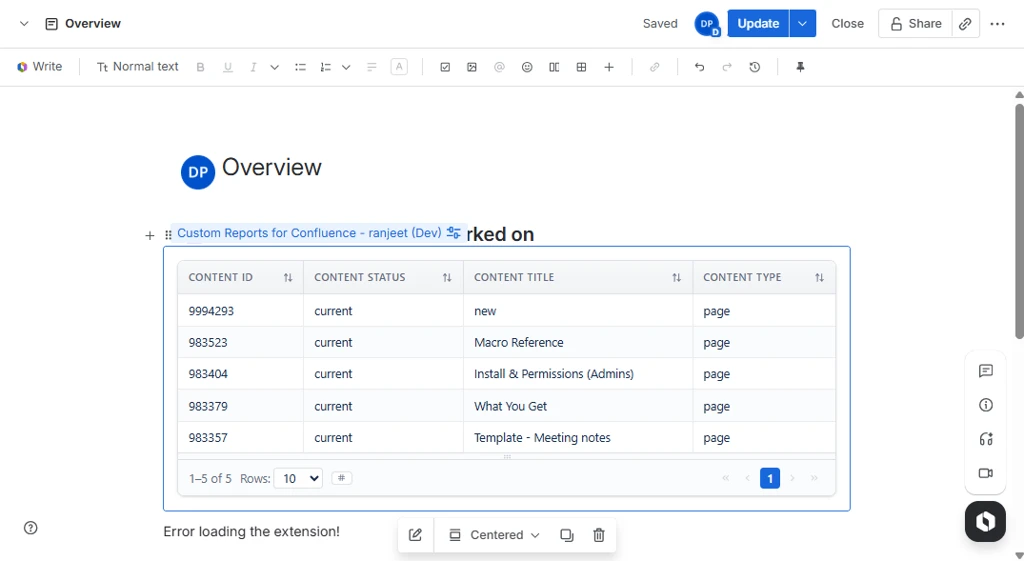This screenshot has width=1024, height=561.
Task: Toggle underline formatting
Action: (x=227, y=67)
